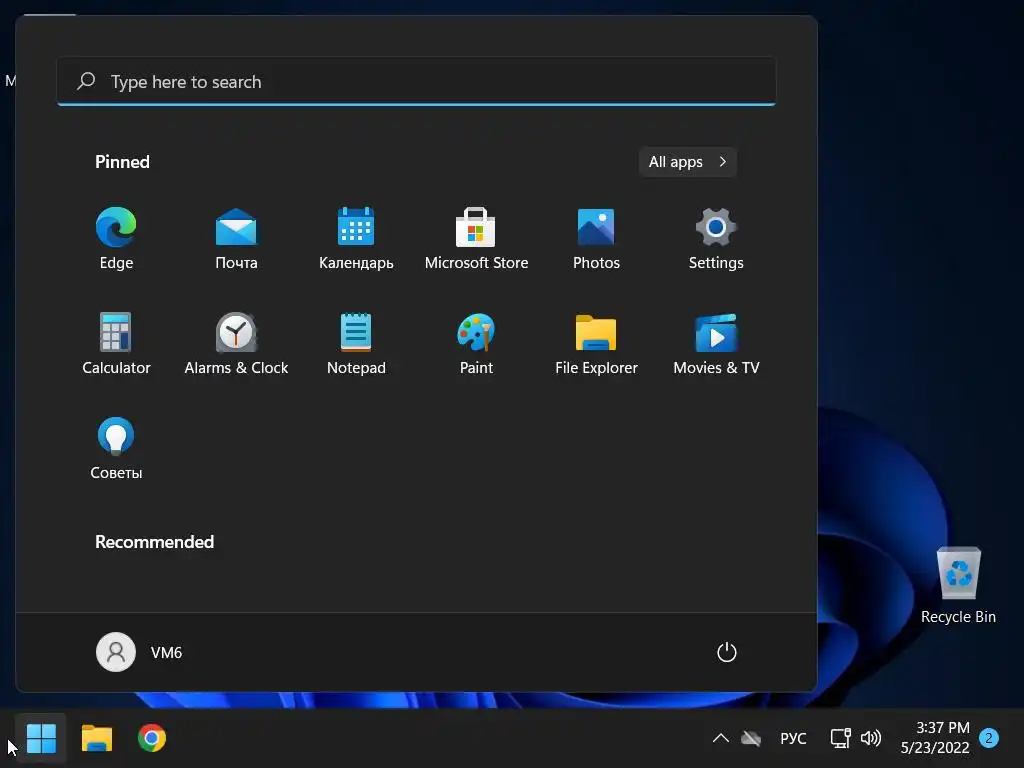Screen dimensions: 1024x768
Task: Open the Paint app
Action: (x=476, y=344)
